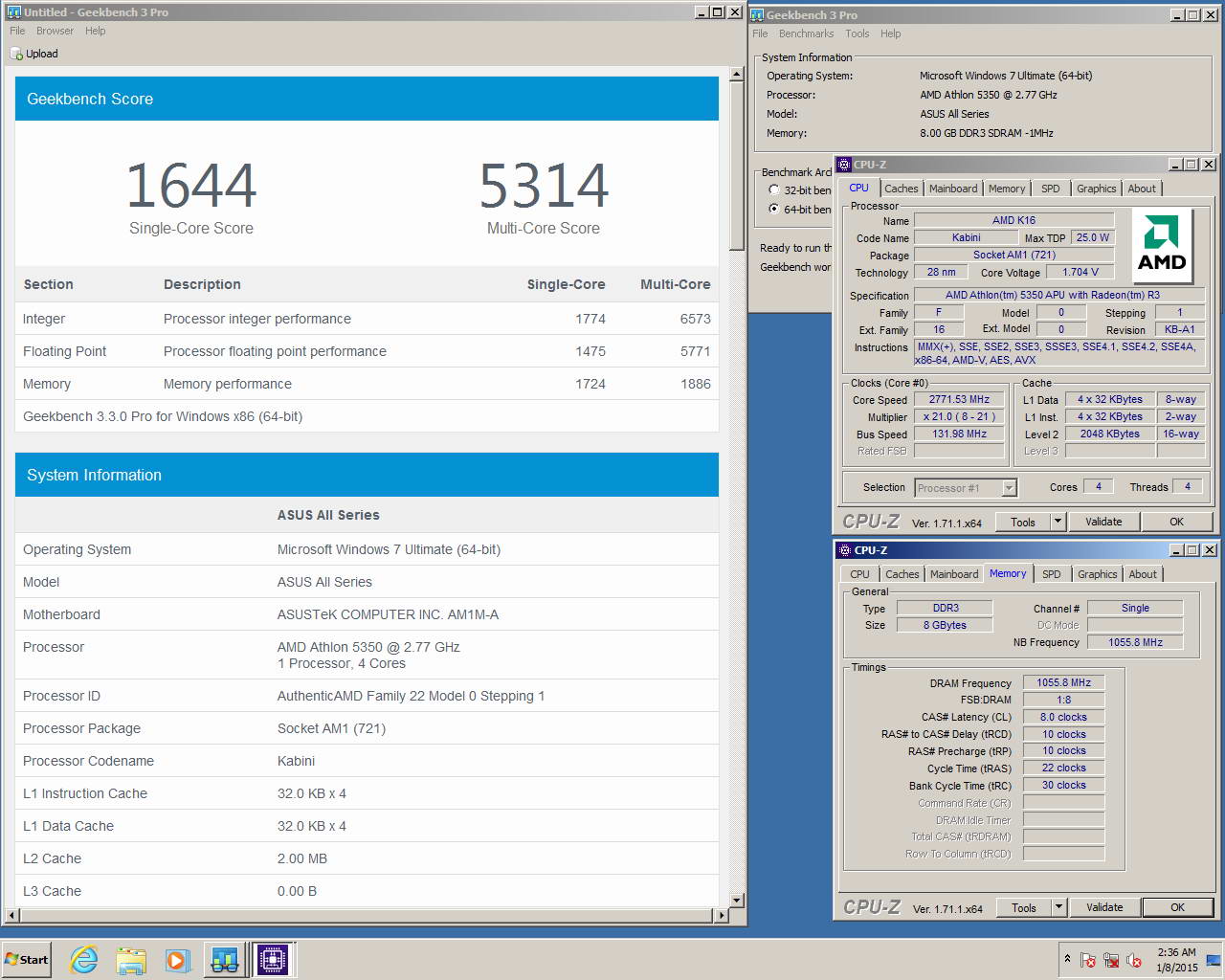
Task: Click horizontal scroll right arrow in Geekbench
Action: coord(722,915)
